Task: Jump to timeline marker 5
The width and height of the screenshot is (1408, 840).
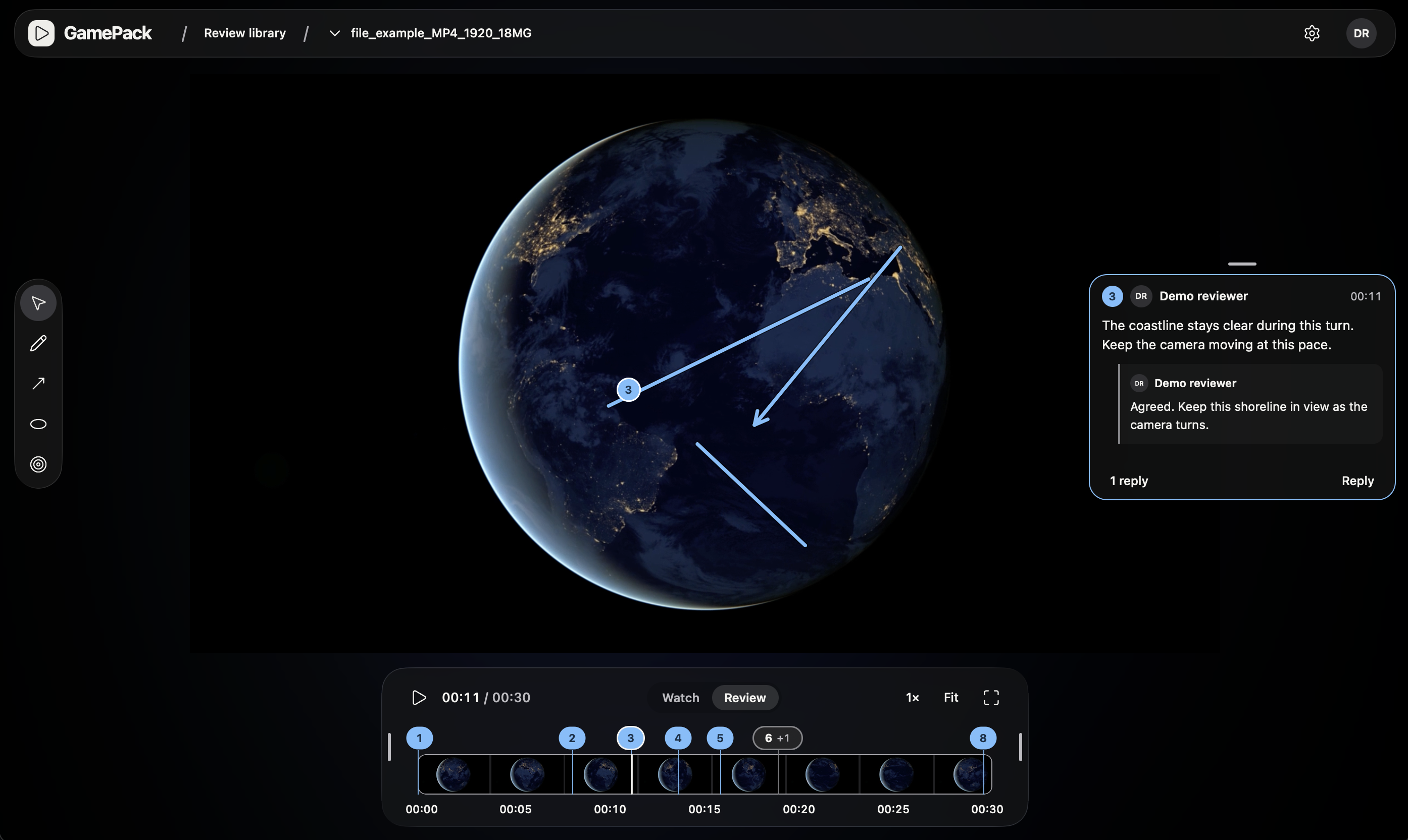Action: (x=720, y=738)
